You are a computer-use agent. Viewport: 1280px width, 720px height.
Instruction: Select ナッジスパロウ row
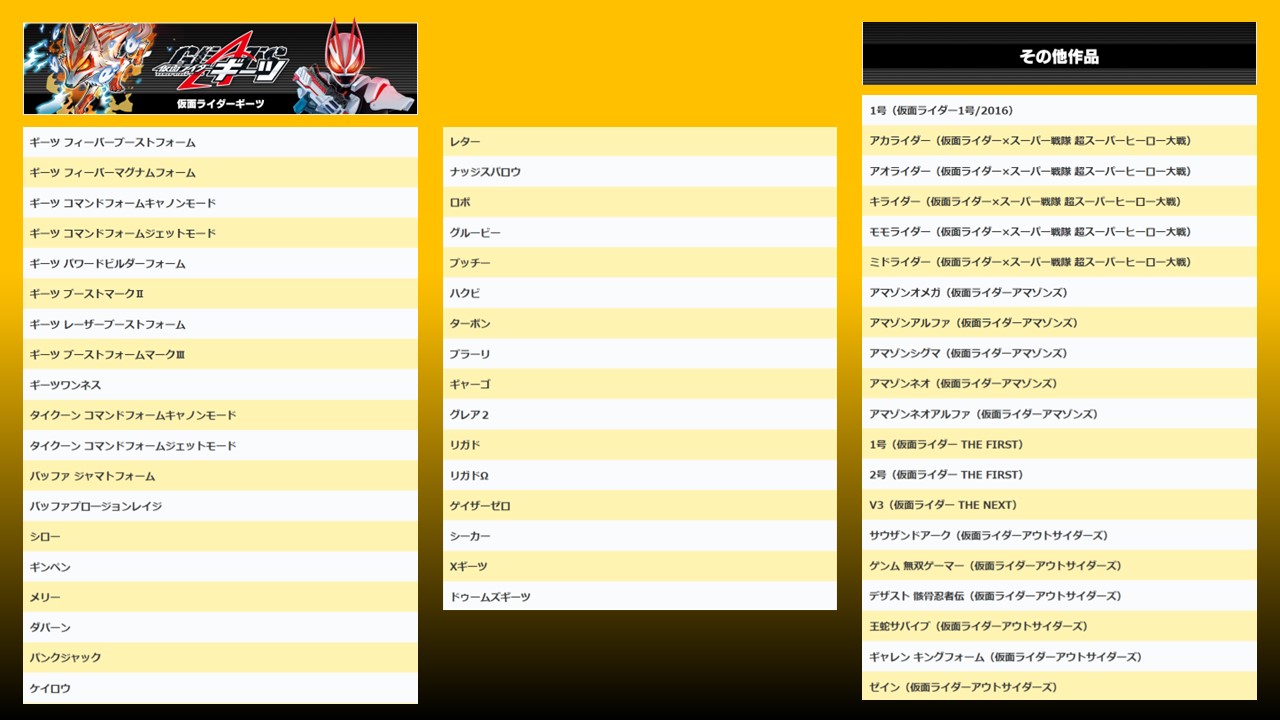[640, 172]
